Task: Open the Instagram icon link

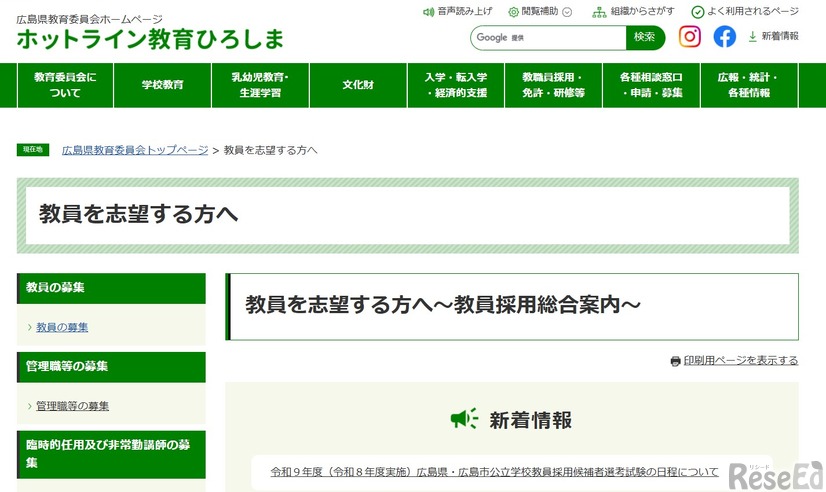Action: click(x=690, y=37)
